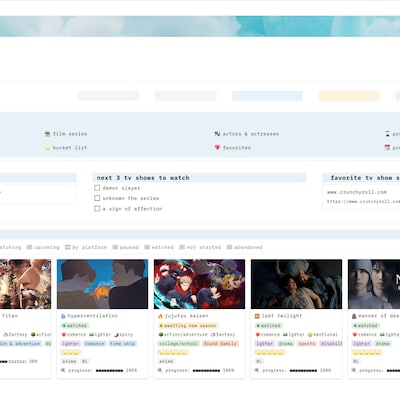The width and height of the screenshot is (400, 400).
Task: Click the yellow pastel button block
Action: click(349, 96)
